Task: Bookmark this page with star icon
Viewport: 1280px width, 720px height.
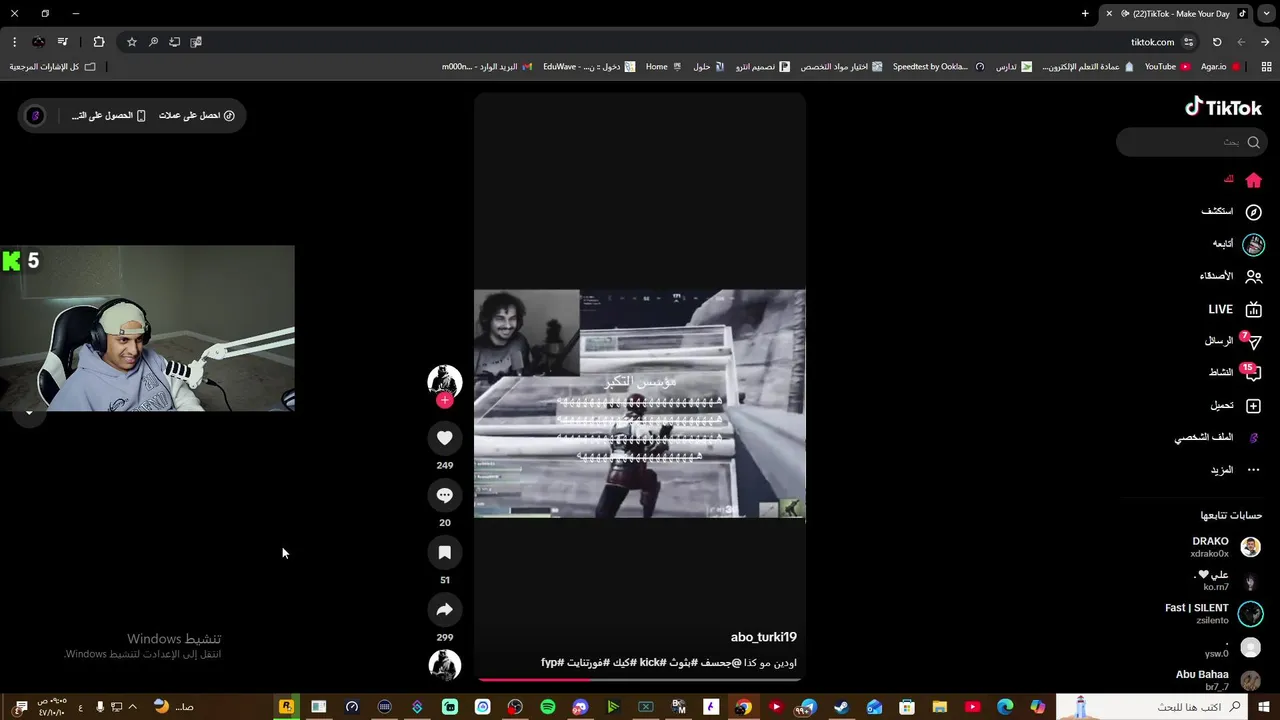Action: (131, 42)
